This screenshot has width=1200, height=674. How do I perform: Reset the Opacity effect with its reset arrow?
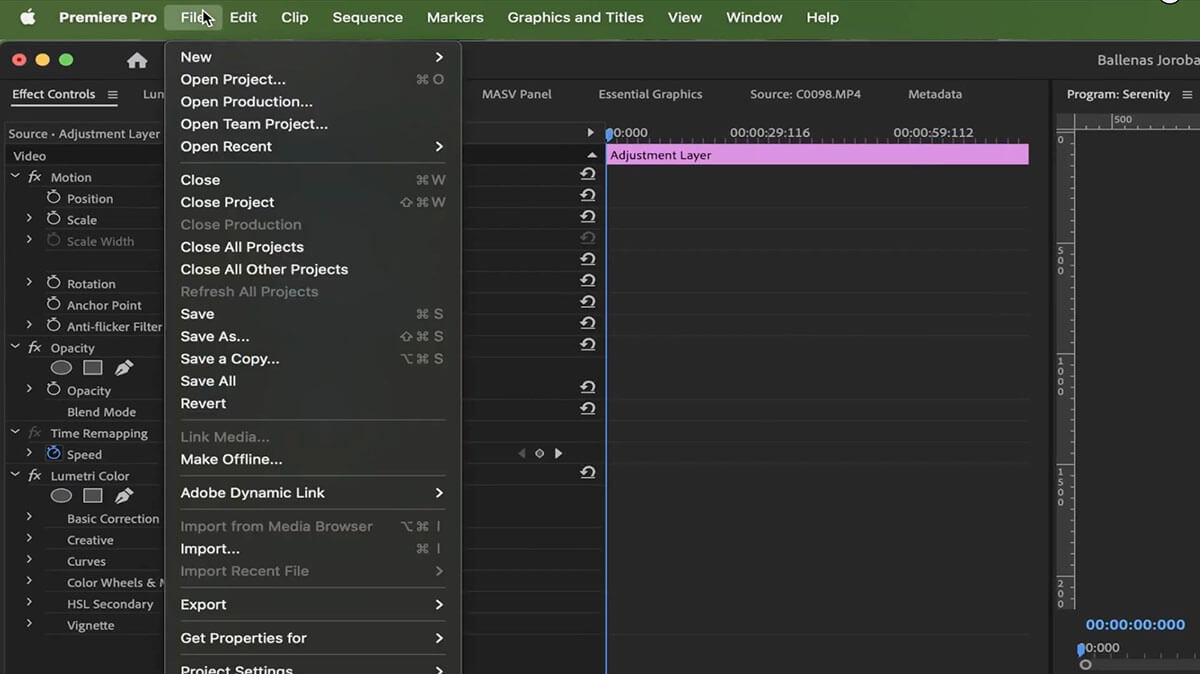588,344
